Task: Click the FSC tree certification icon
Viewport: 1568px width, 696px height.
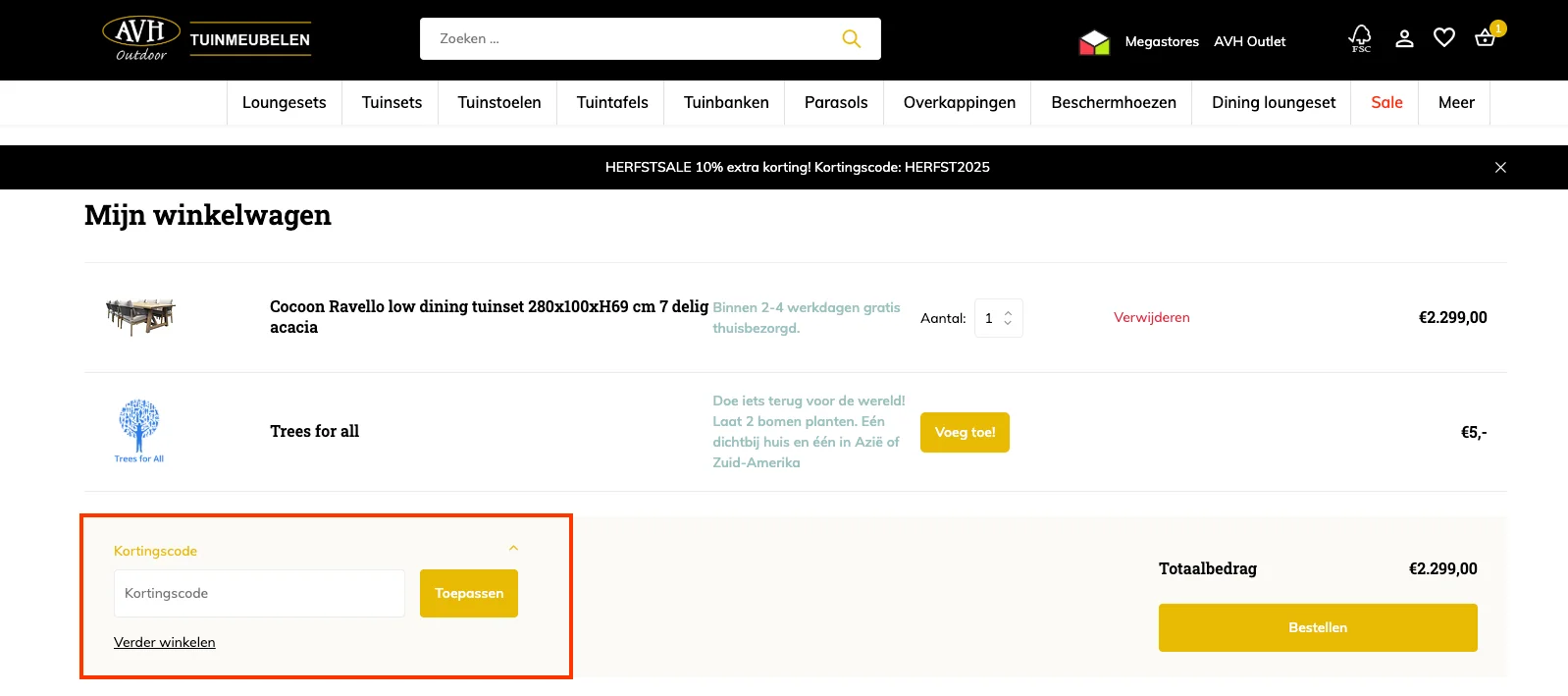Action: pyautogui.click(x=1360, y=38)
